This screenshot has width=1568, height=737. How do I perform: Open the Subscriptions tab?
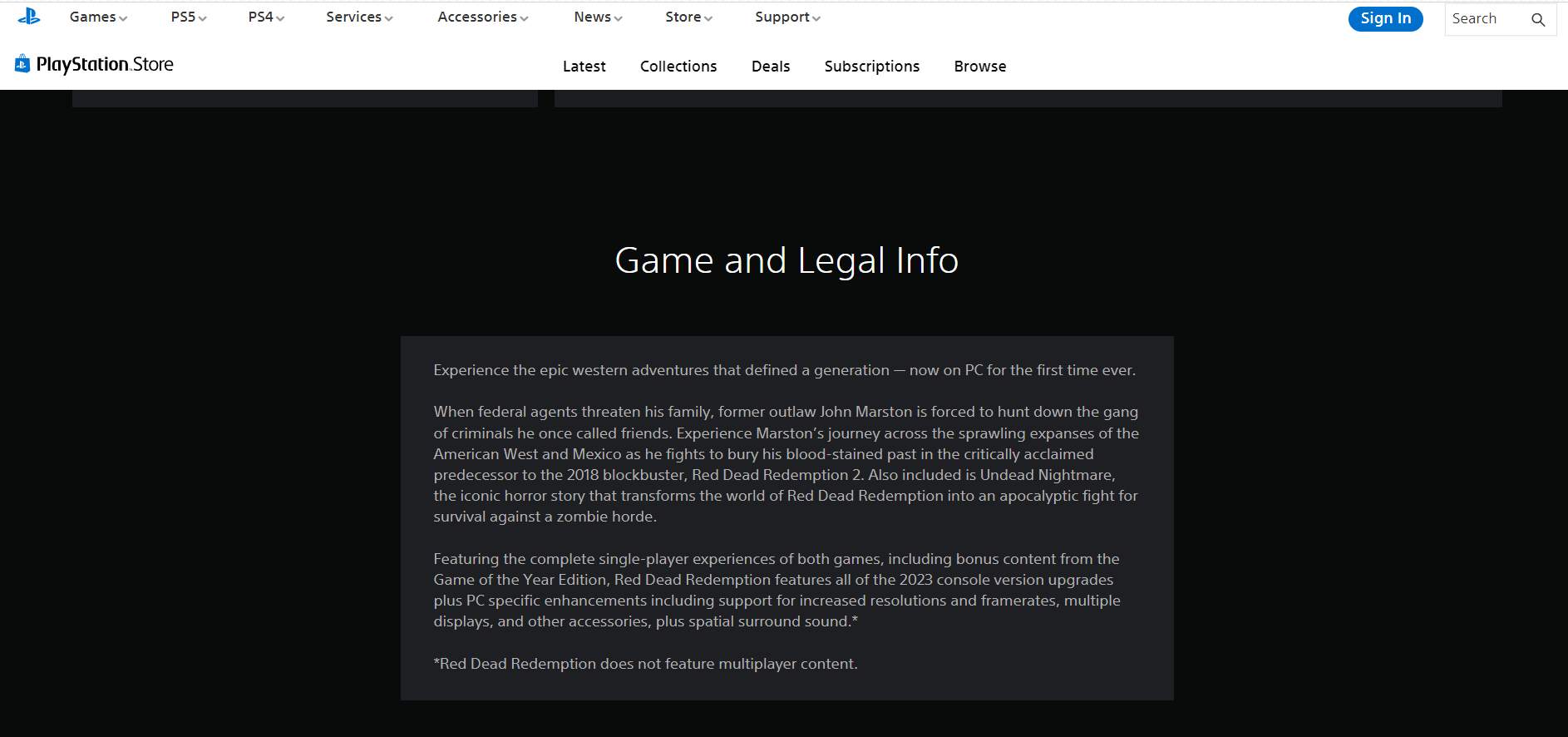click(871, 67)
